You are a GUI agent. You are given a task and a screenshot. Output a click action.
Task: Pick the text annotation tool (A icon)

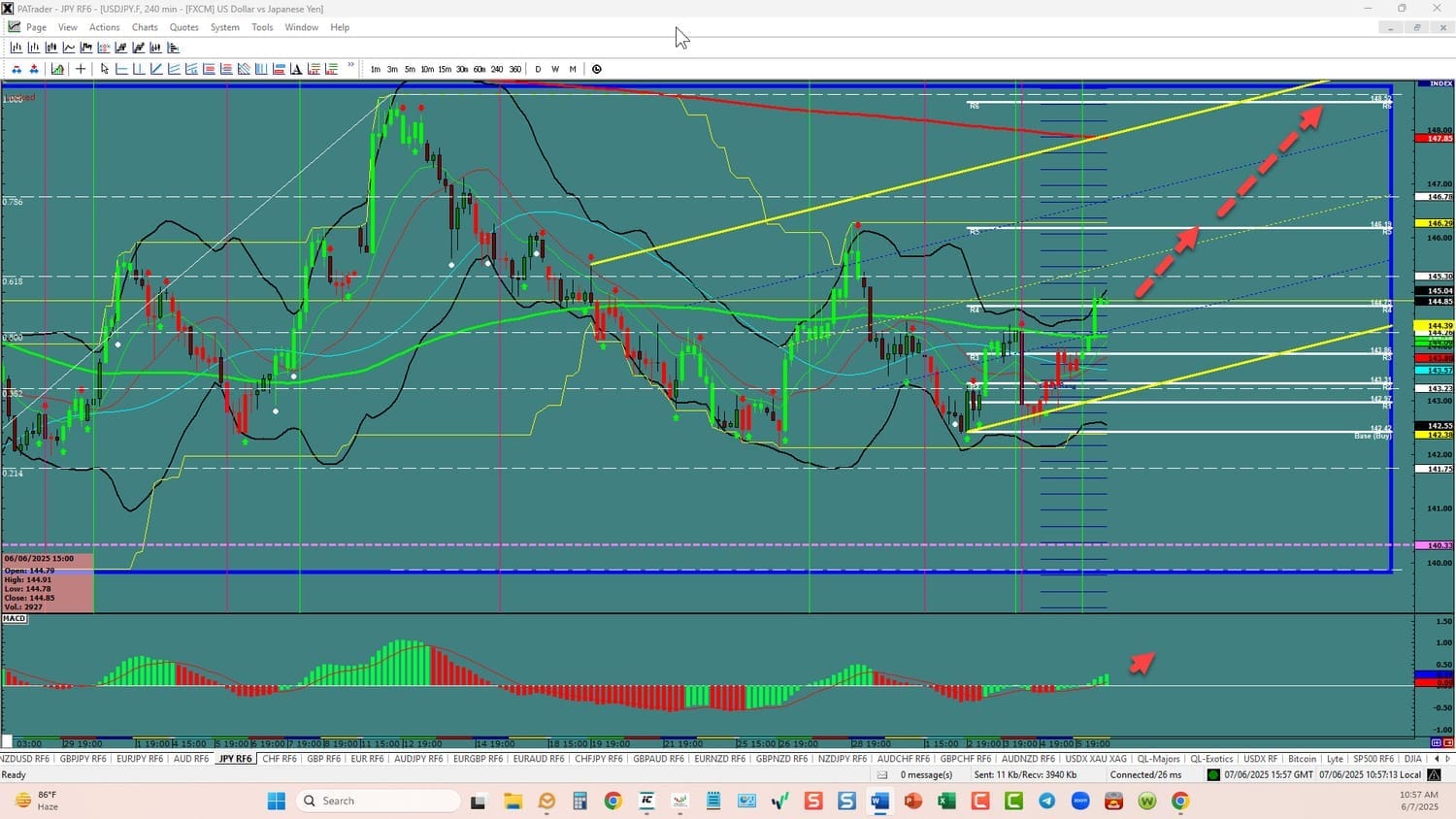296,69
